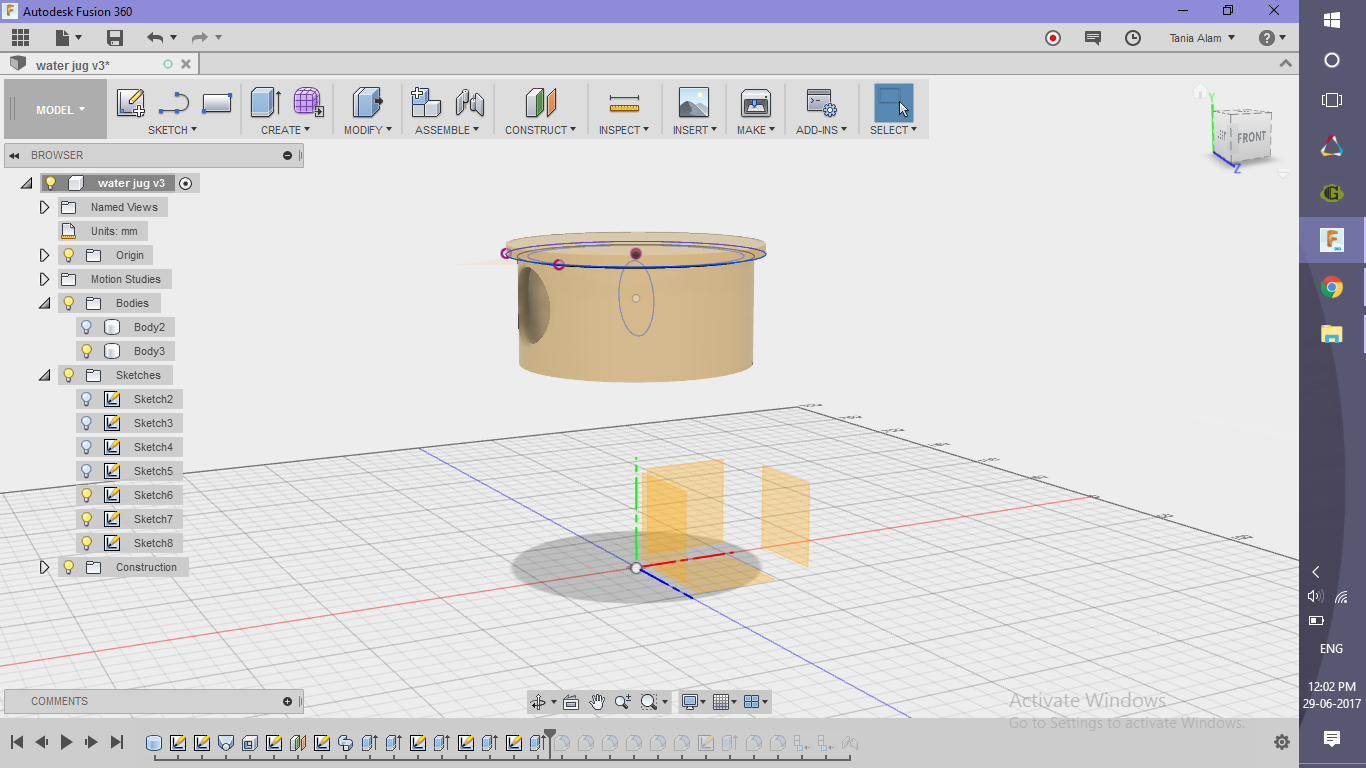This screenshot has width=1366, height=768.
Task: Click the Pan hand tool
Action: click(x=597, y=702)
